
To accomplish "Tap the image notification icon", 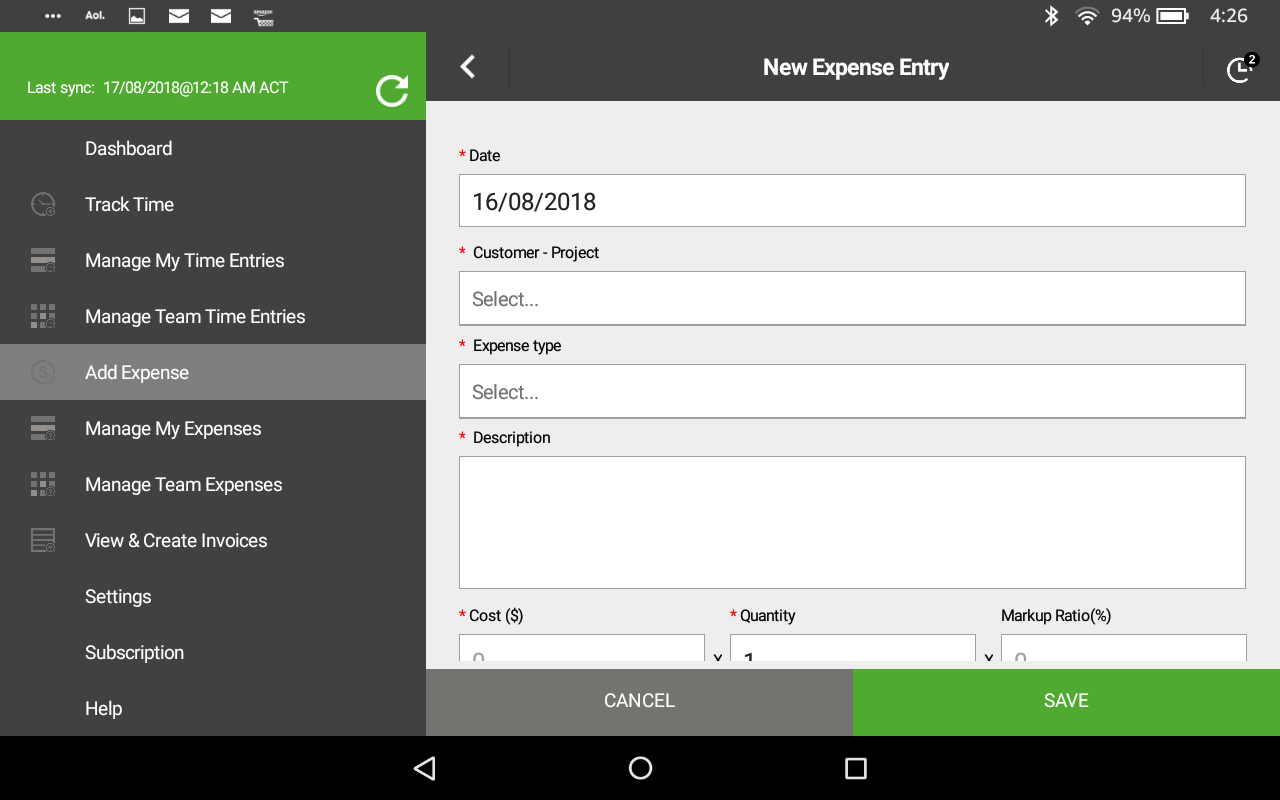I will point(137,16).
